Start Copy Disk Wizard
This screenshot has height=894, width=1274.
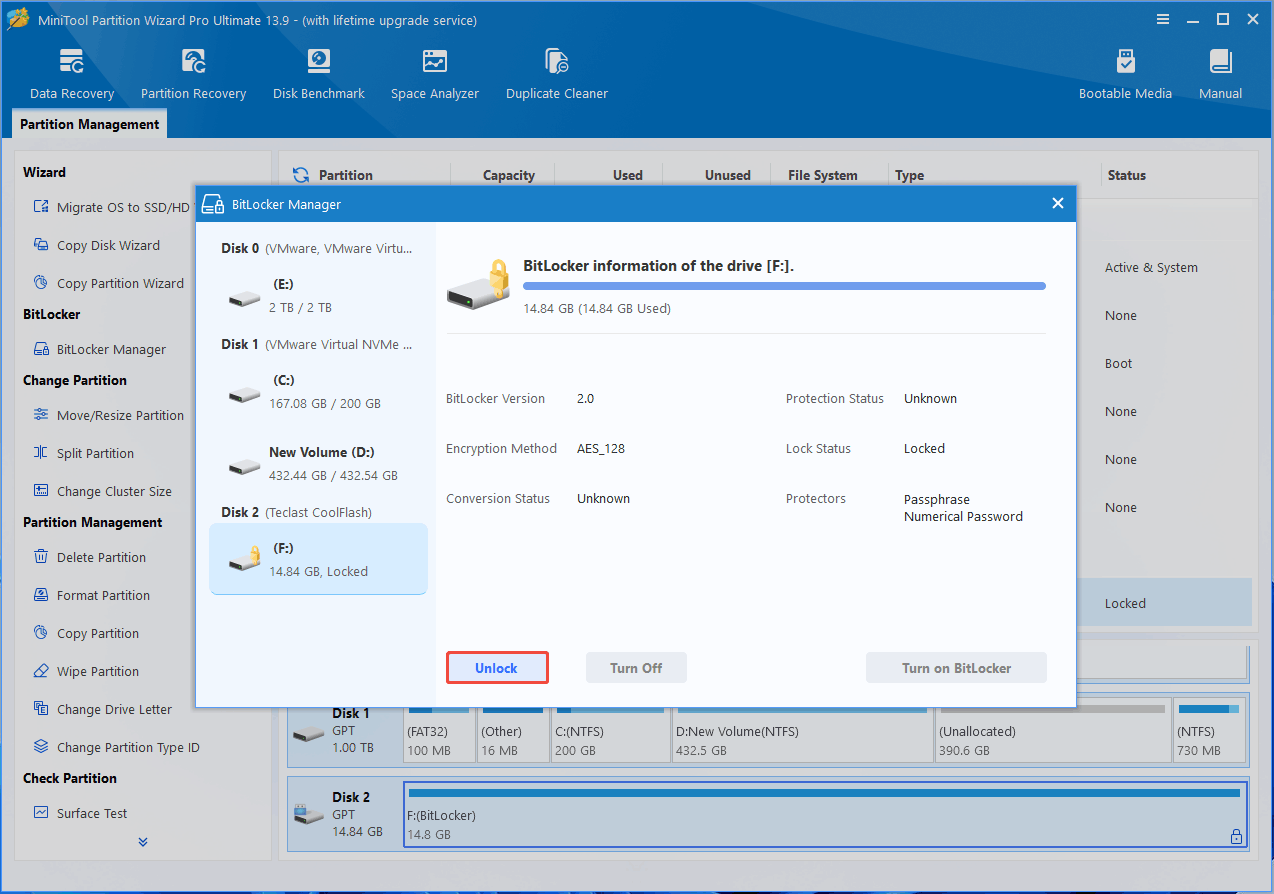coord(96,245)
